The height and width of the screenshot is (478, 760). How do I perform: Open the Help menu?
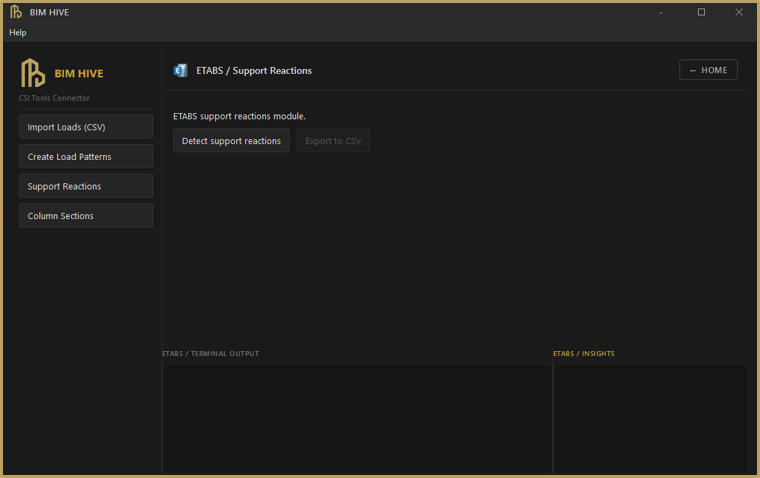pos(17,32)
